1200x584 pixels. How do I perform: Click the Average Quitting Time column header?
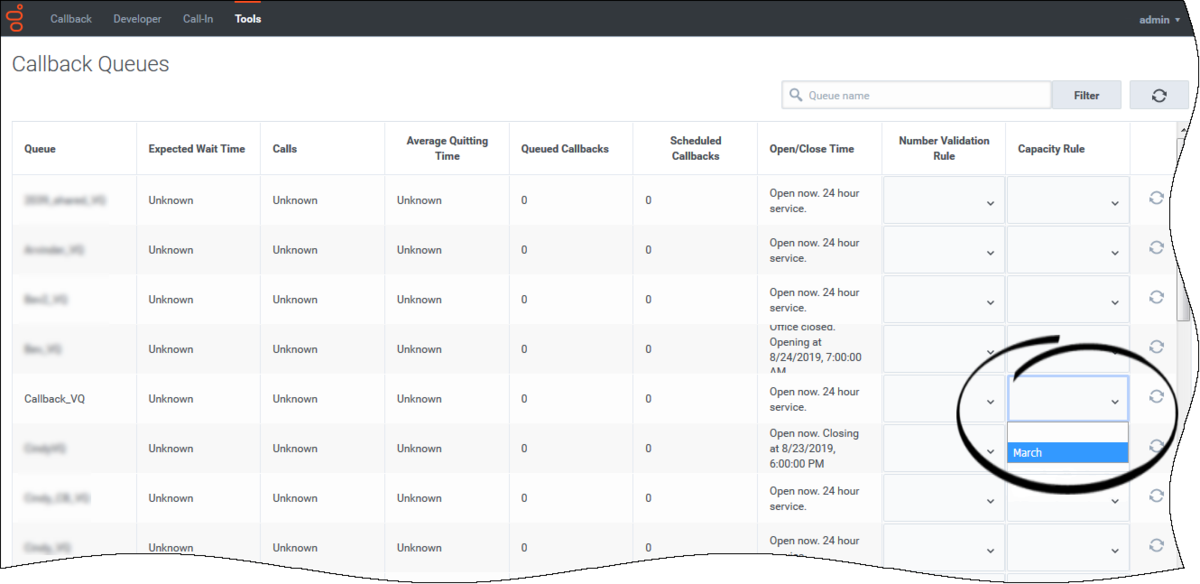(447, 148)
